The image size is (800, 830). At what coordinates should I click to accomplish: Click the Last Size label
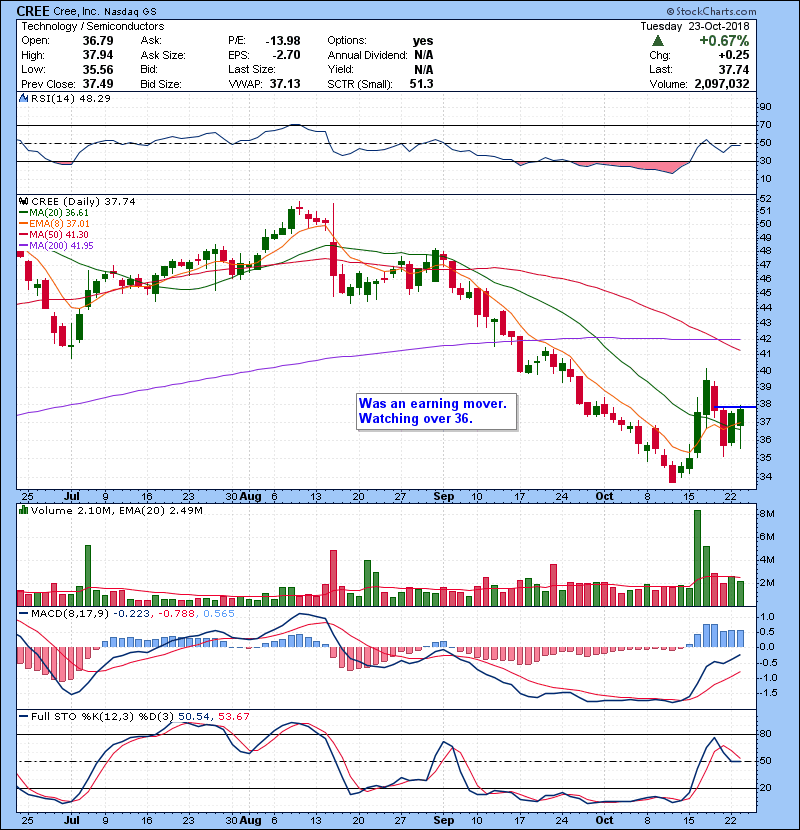tap(252, 69)
